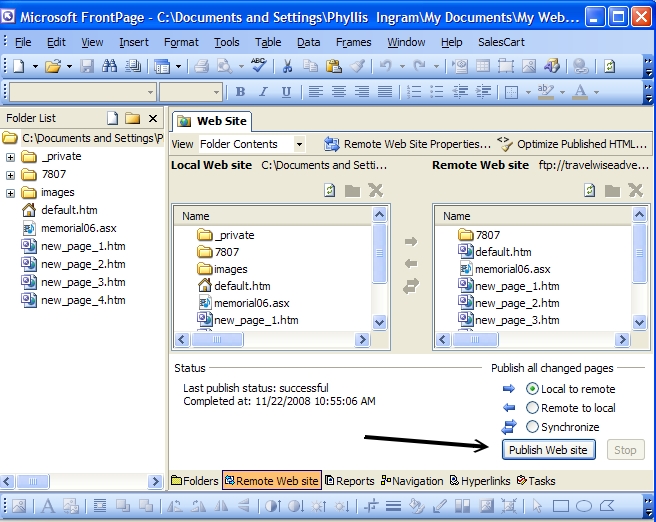This screenshot has width=656, height=522.
Task: Click the Copy icon
Action: [x=310, y=66]
